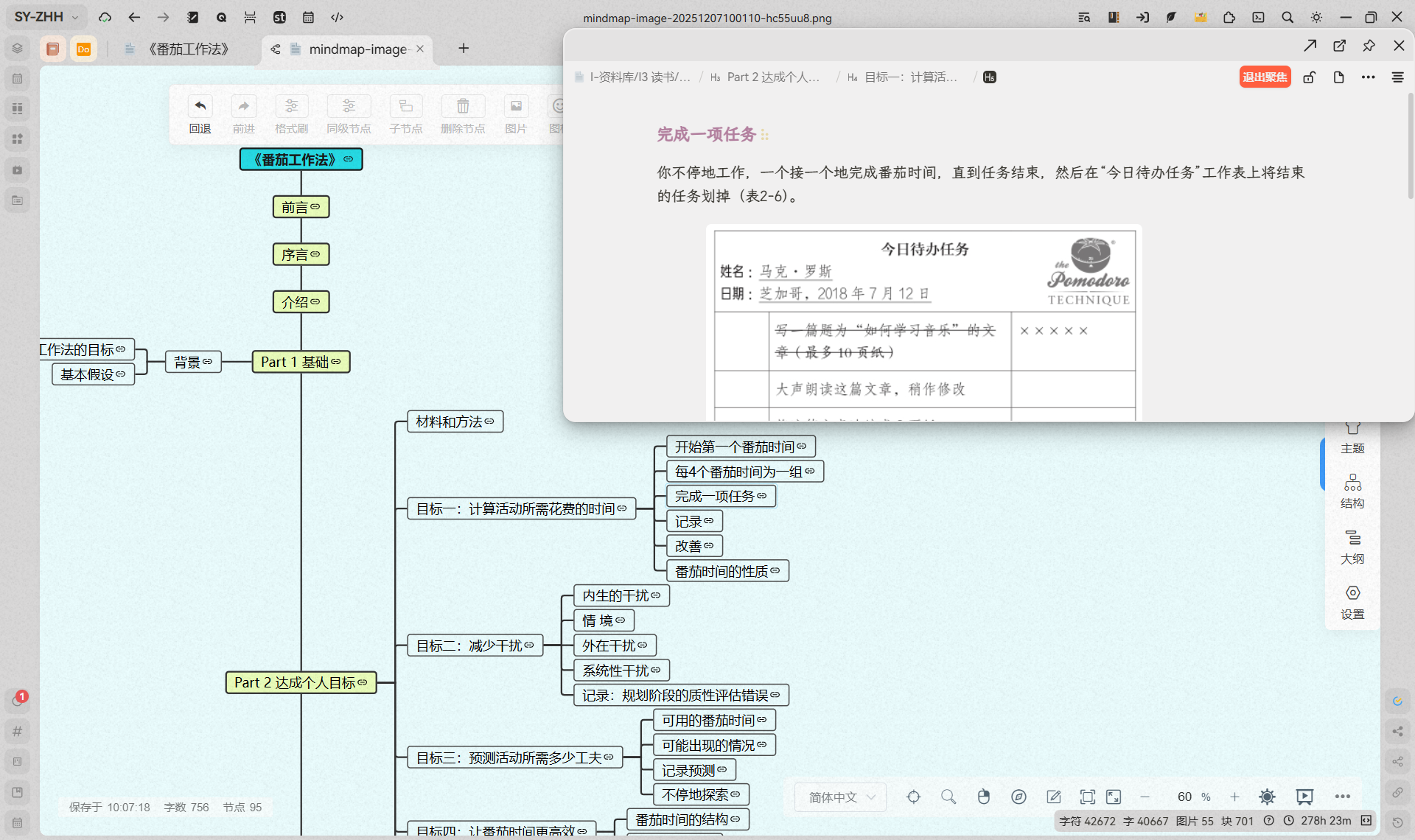Screen dimensions: 1415x840
Task: Click the locate-to-center crosshair icon
Action: pos(913,797)
